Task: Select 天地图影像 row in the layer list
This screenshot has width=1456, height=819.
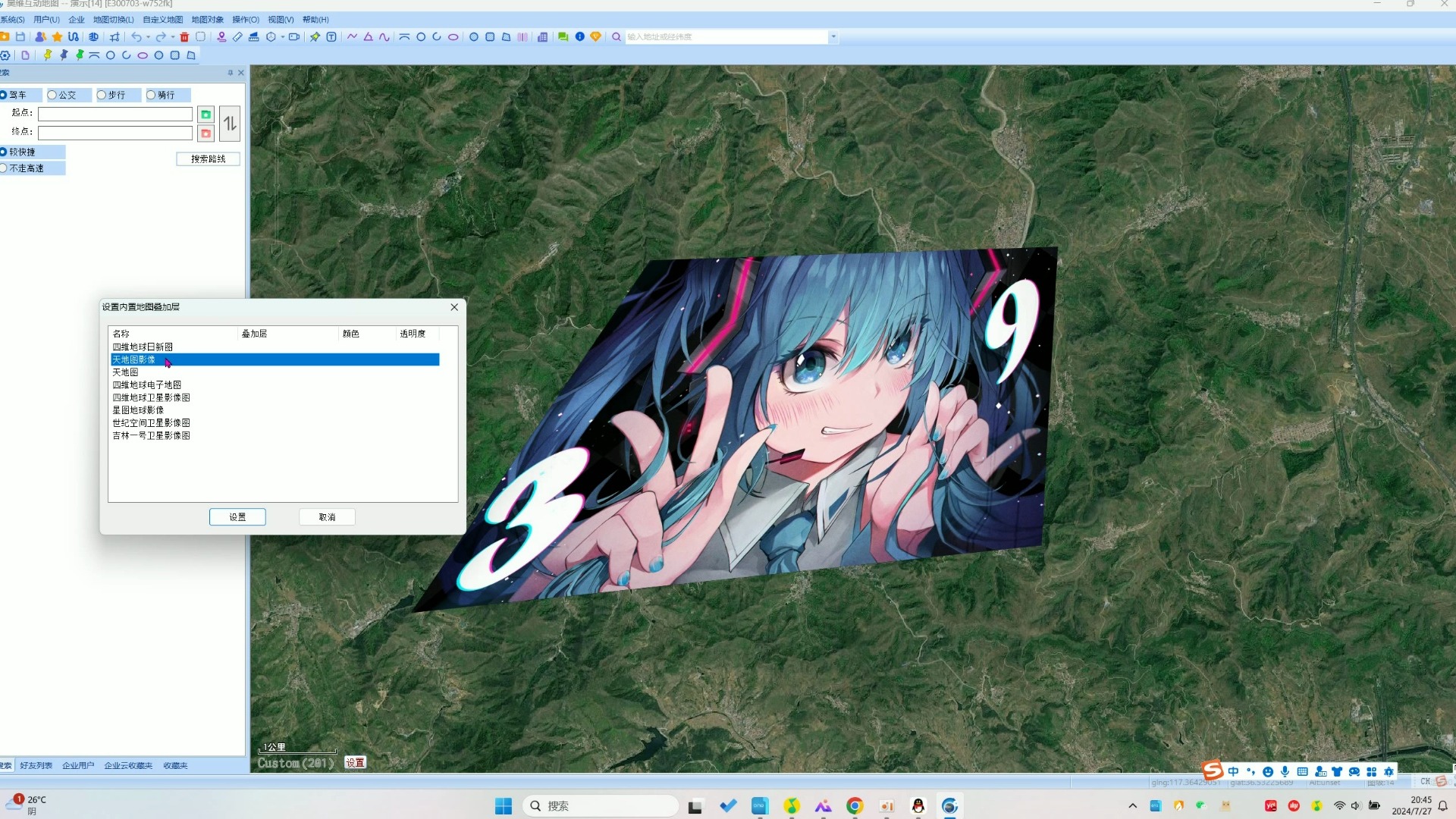Action: click(x=275, y=359)
